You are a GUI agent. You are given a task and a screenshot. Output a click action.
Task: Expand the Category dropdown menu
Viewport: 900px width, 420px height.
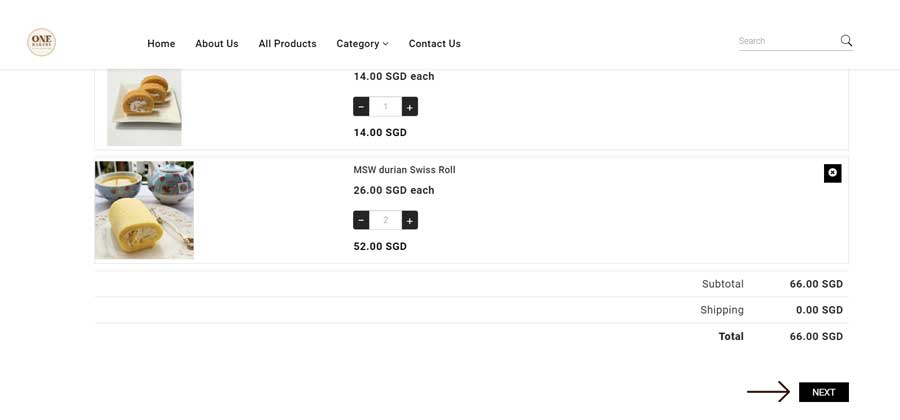point(362,44)
